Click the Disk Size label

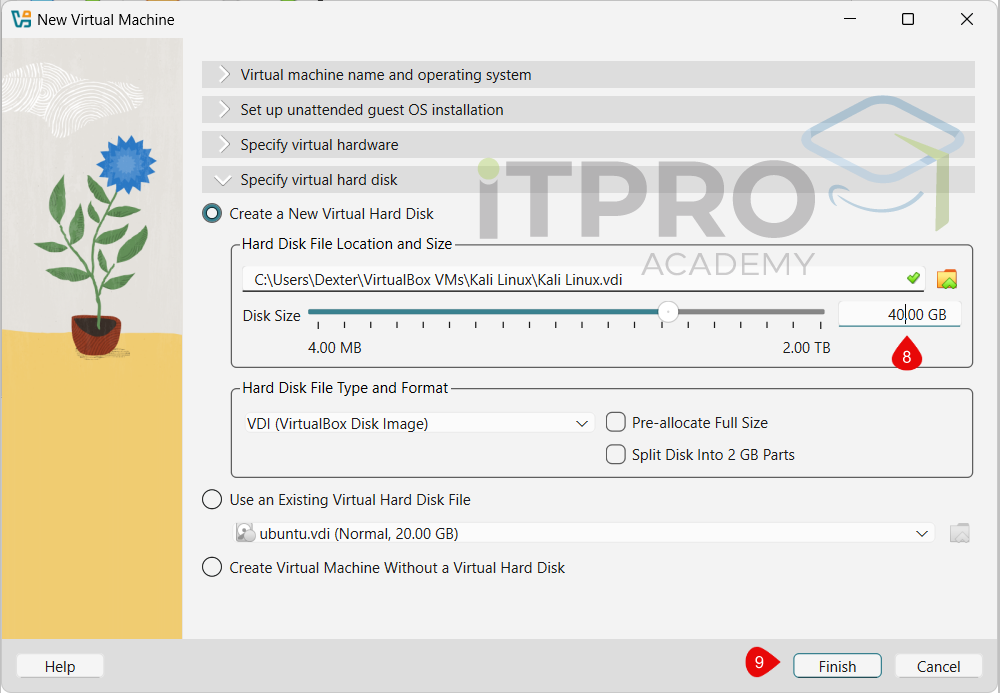click(x=272, y=316)
